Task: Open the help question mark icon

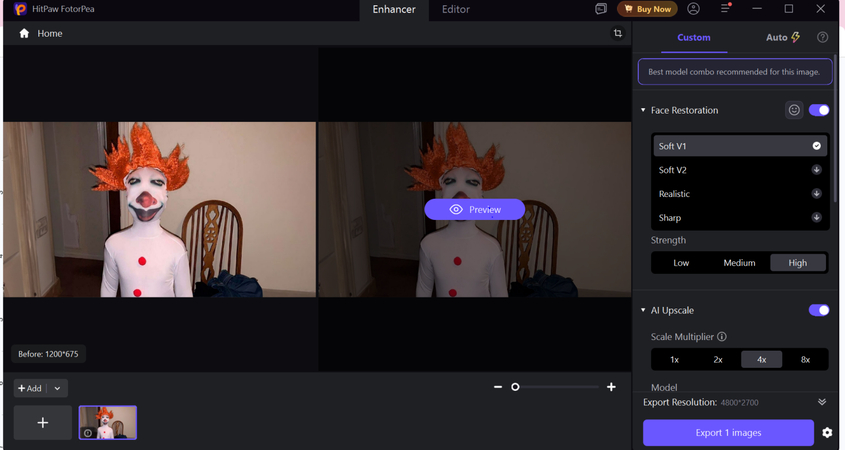Action: tap(822, 37)
